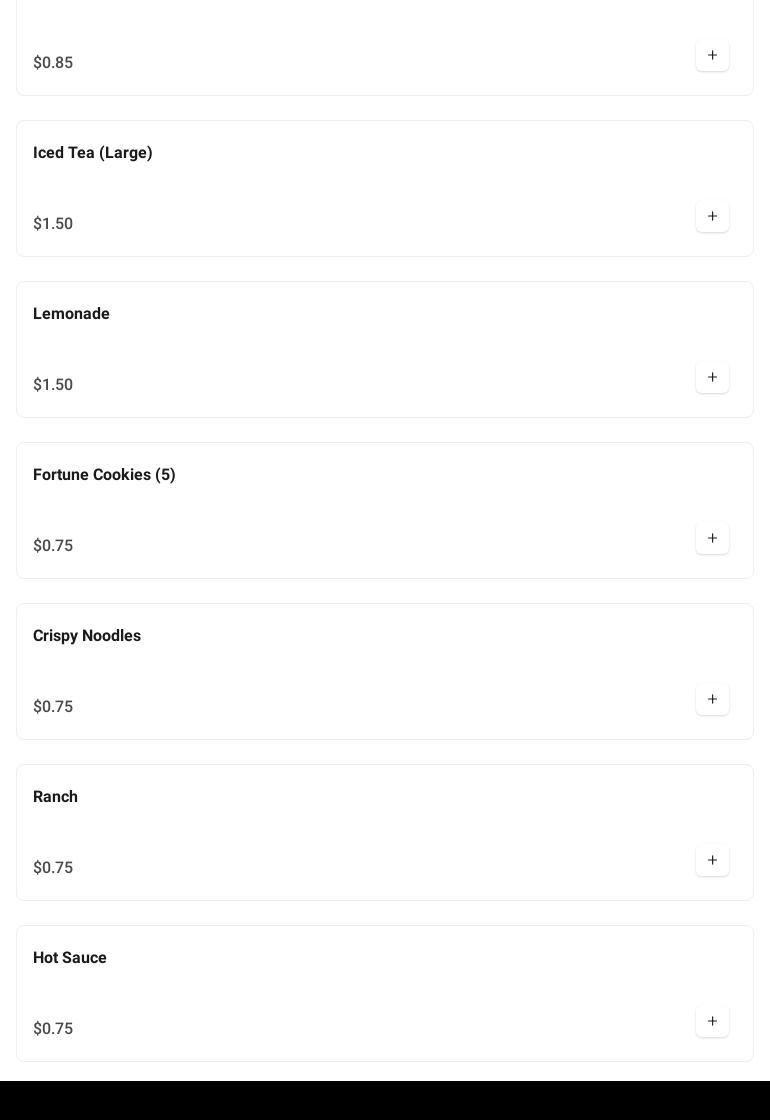The width and height of the screenshot is (770, 1120).
Task: Click Fortune Cookies' $0.75 price
Action: coord(53,546)
